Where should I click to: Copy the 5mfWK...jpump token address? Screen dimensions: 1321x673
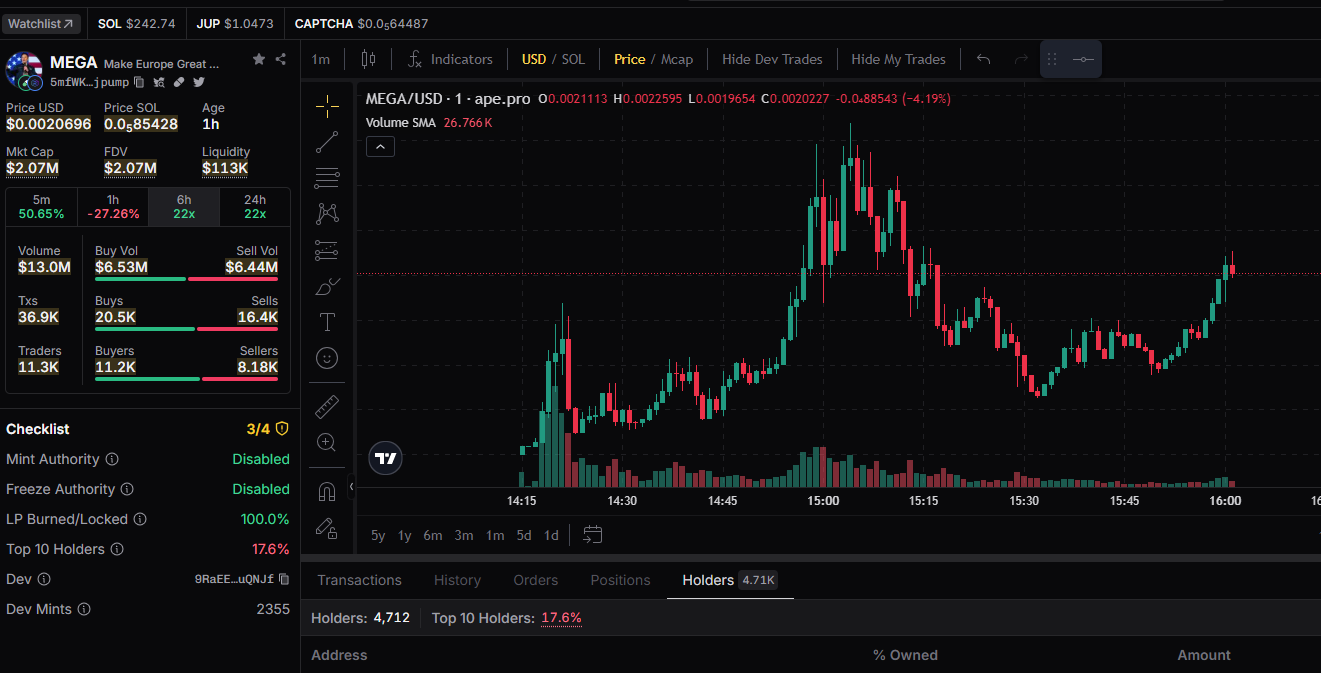(139, 82)
